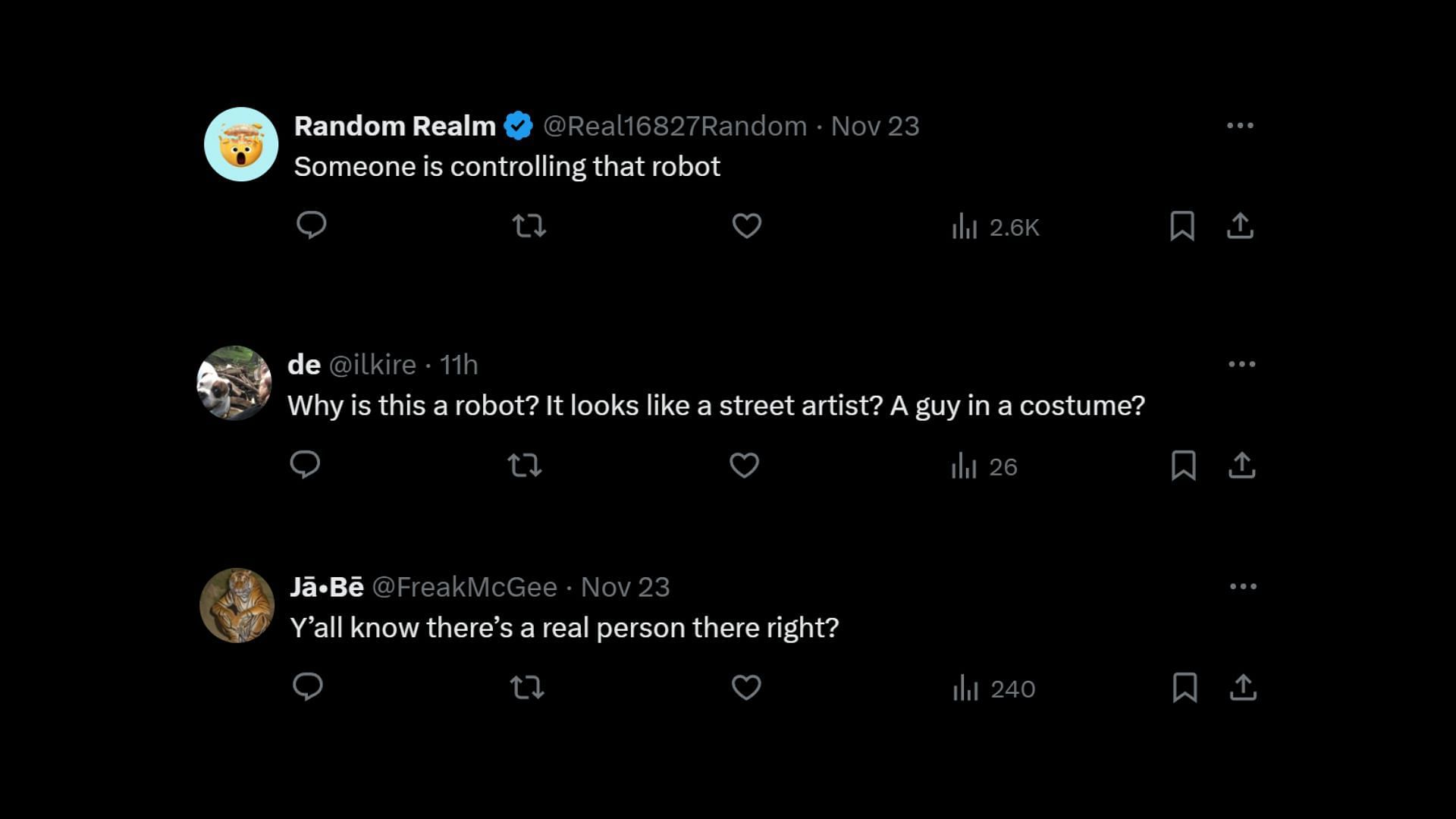This screenshot has width=1456, height=819.
Task: Reply to Random Realm's tweet
Action: coord(311,225)
